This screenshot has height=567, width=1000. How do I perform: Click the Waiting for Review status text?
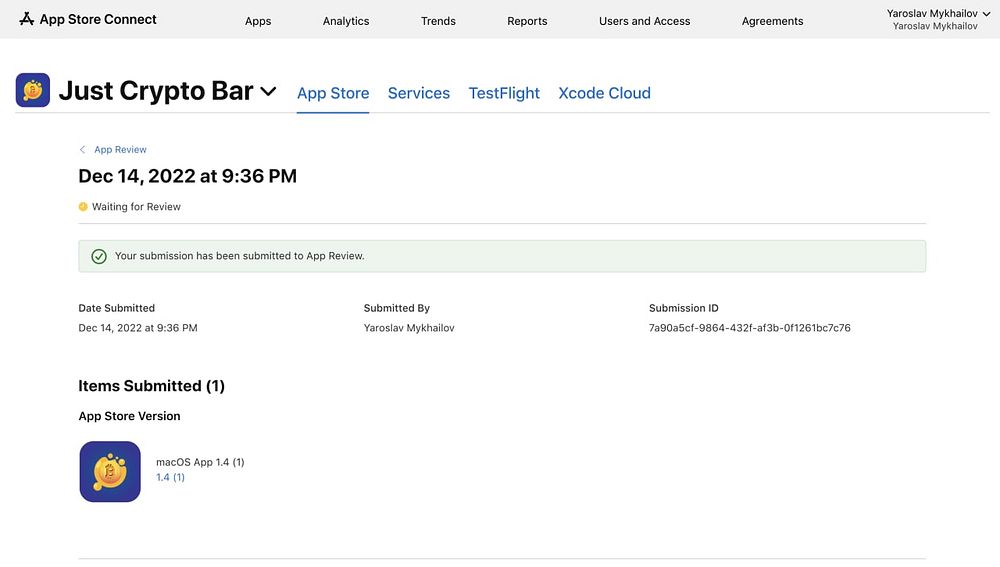(x=136, y=207)
